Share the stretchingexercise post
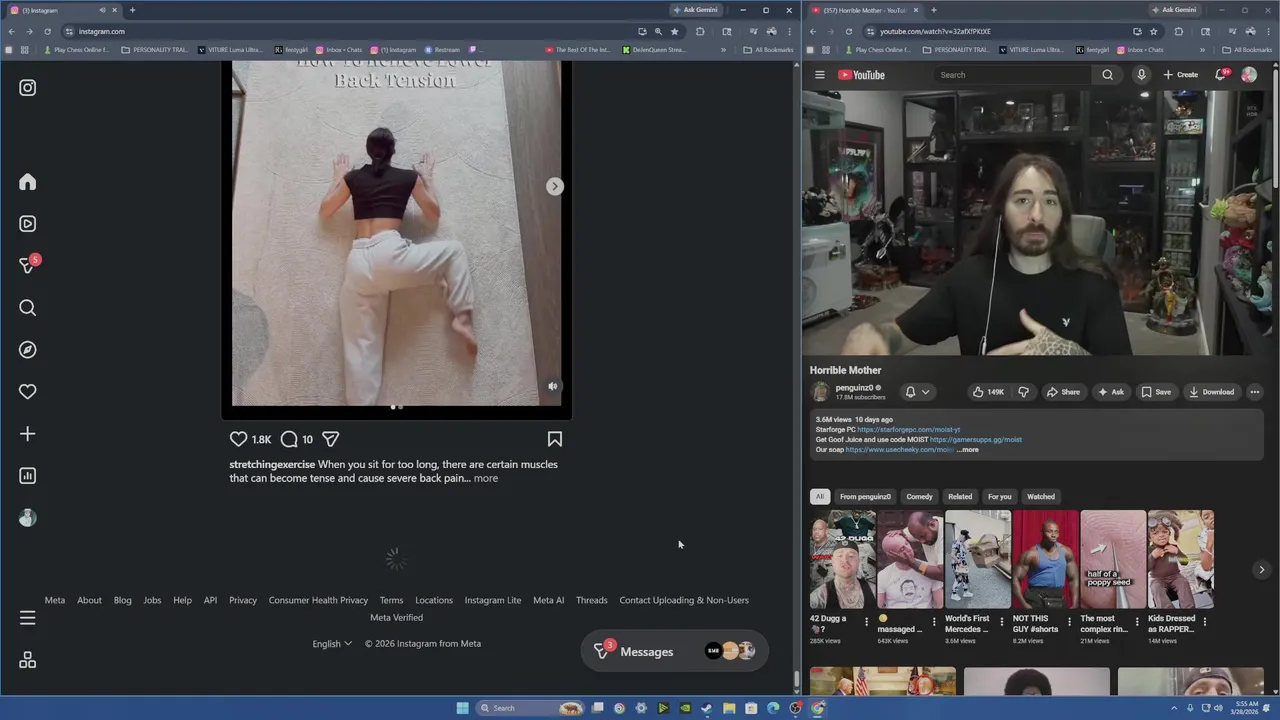 [x=331, y=439]
